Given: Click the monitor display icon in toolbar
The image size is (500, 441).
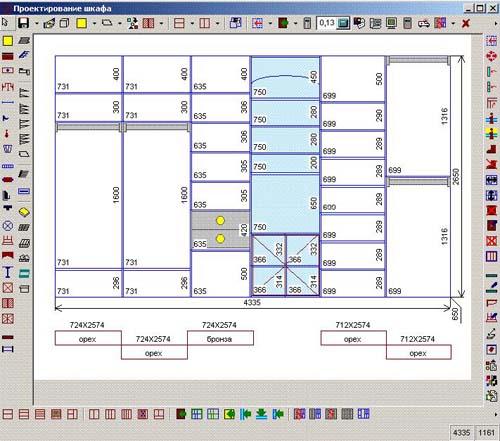Looking at the screenshot, I should point(391,23).
